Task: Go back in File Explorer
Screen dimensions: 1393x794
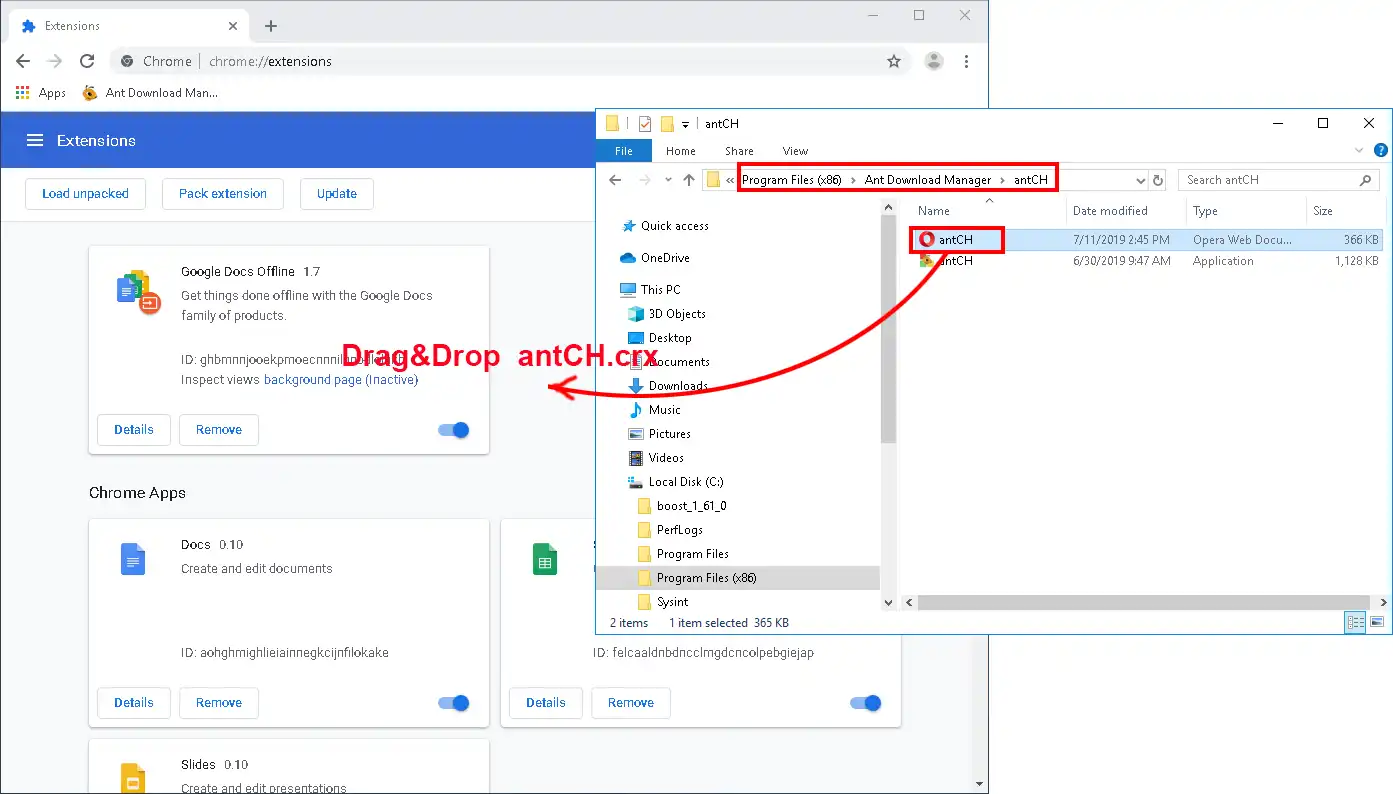Action: pos(615,180)
